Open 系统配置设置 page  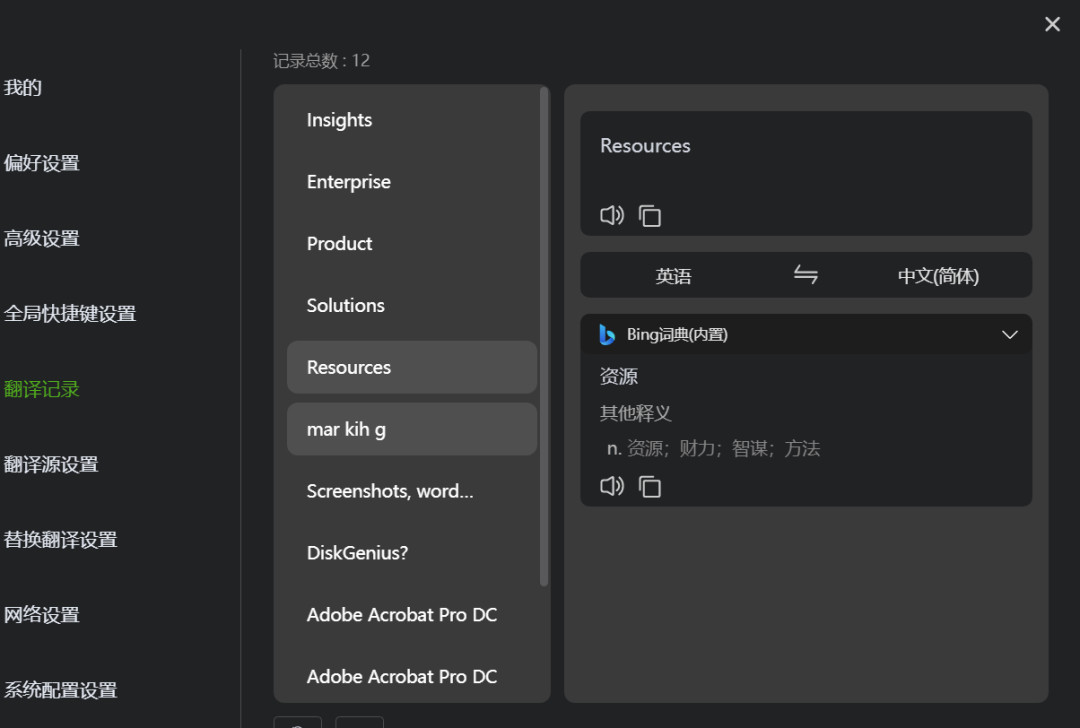point(61,689)
